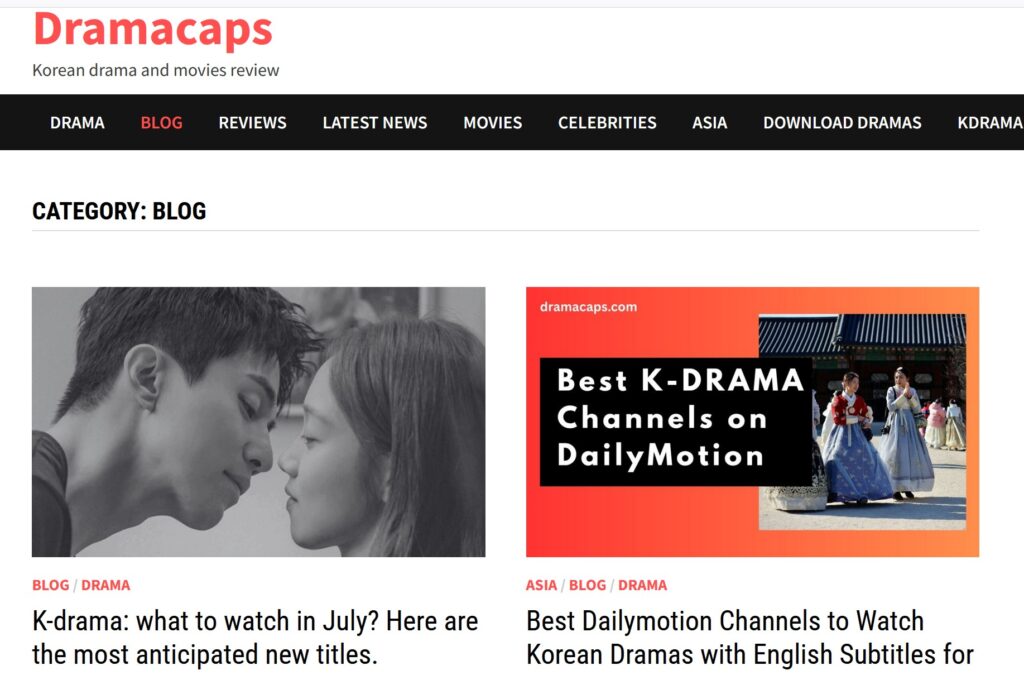Viewport: 1024px width, 675px height.
Task: Click BLOG category tag under couple photo
Action: click(50, 585)
